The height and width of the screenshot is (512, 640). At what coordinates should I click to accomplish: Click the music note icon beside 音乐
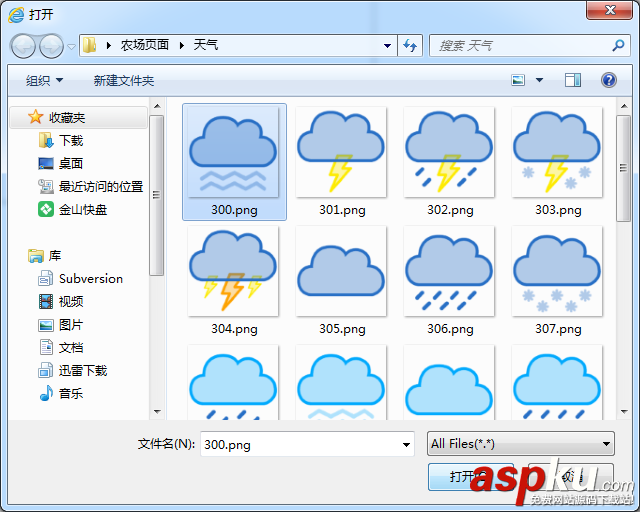46,393
